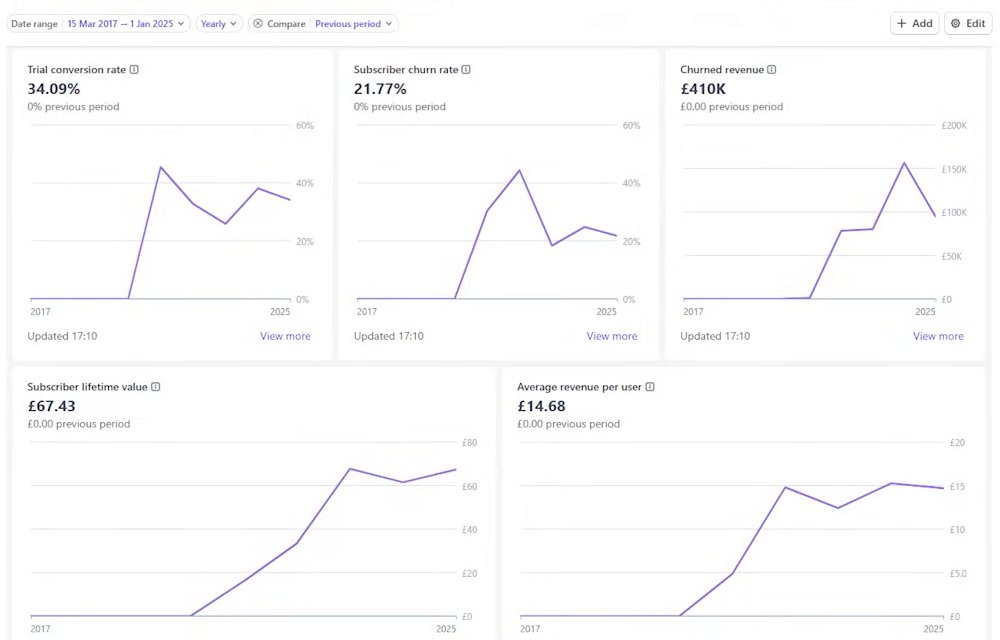1000x640 pixels.
Task: Click the Add button
Action: tap(915, 24)
